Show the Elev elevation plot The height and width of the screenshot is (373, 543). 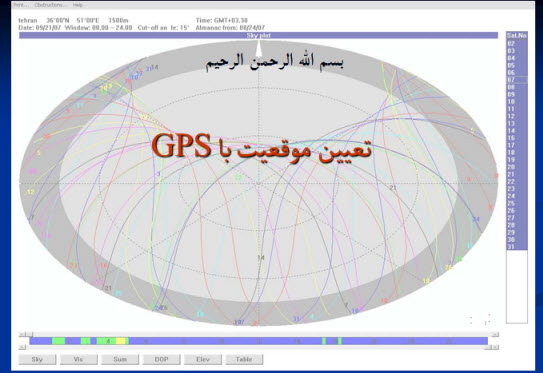203,359
